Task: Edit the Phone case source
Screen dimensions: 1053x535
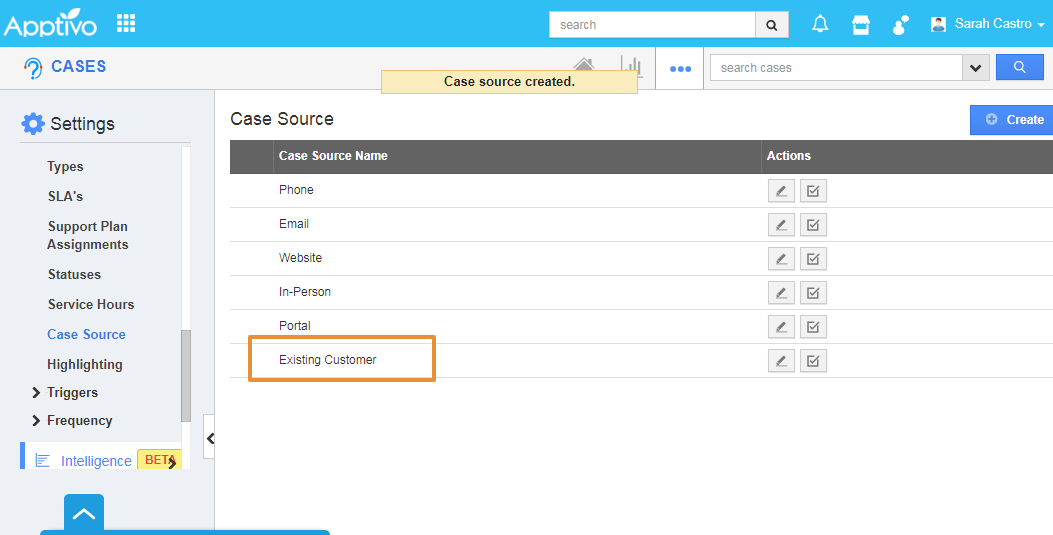Action: coord(781,191)
